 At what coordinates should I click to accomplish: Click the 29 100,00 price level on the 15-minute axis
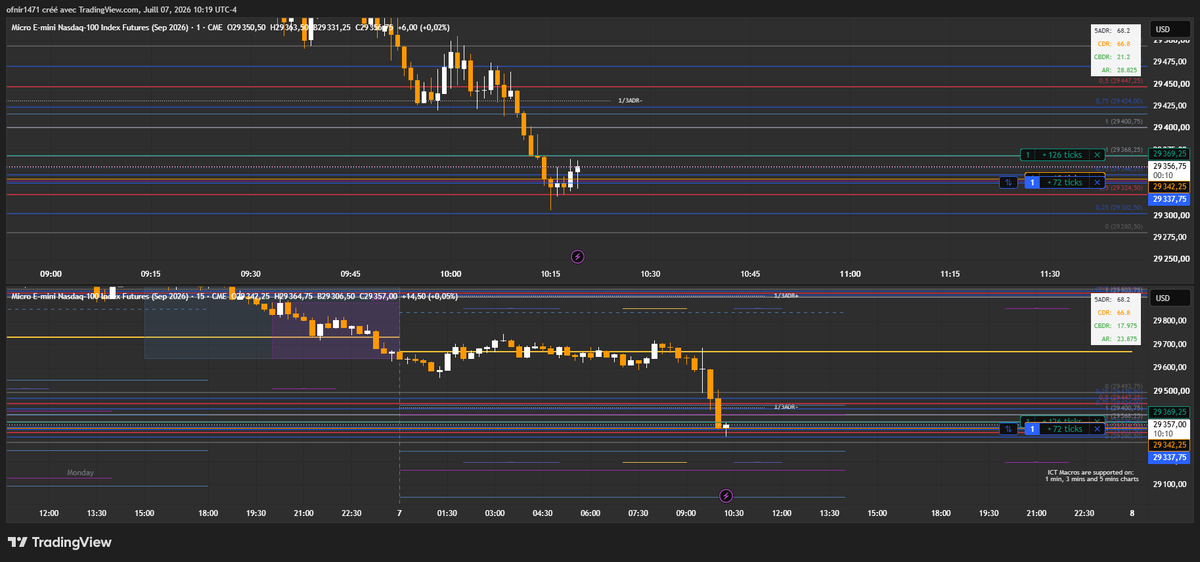[x=1171, y=485]
